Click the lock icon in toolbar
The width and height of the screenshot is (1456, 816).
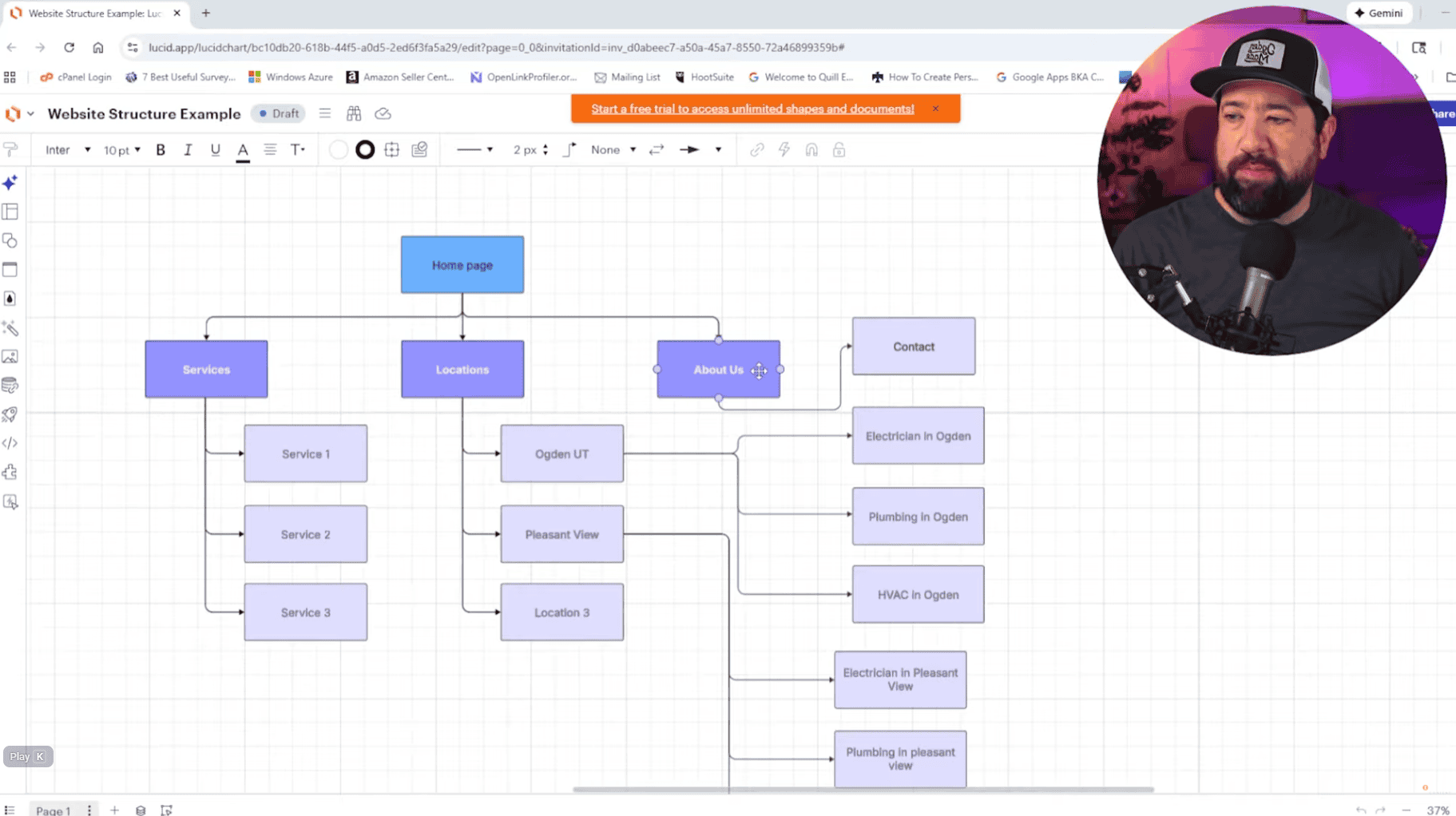[x=839, y=150]
